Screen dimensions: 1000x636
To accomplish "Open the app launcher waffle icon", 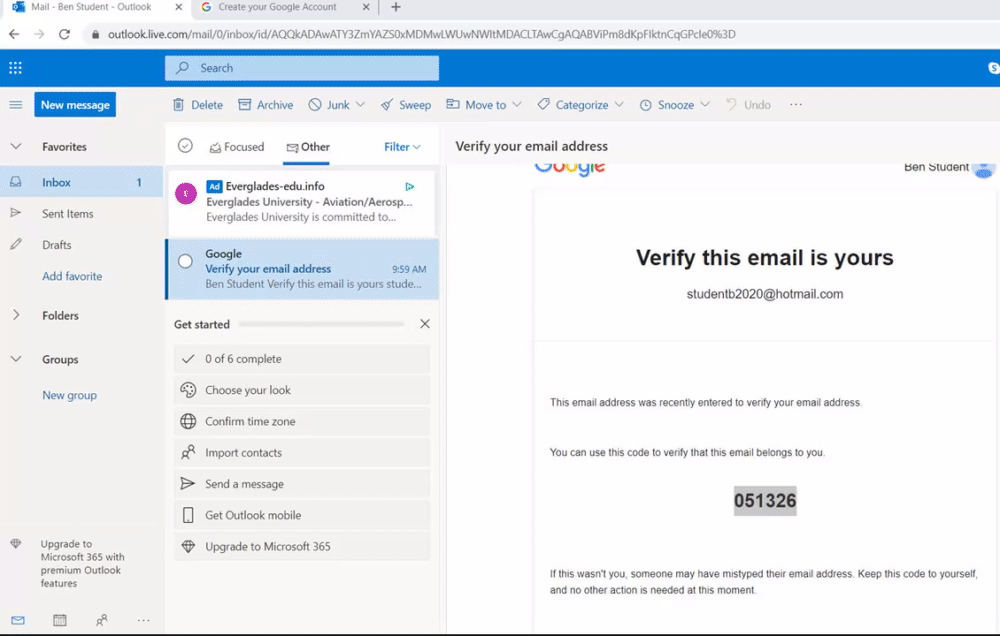I will pyautogui.click(x=15, y=68).
